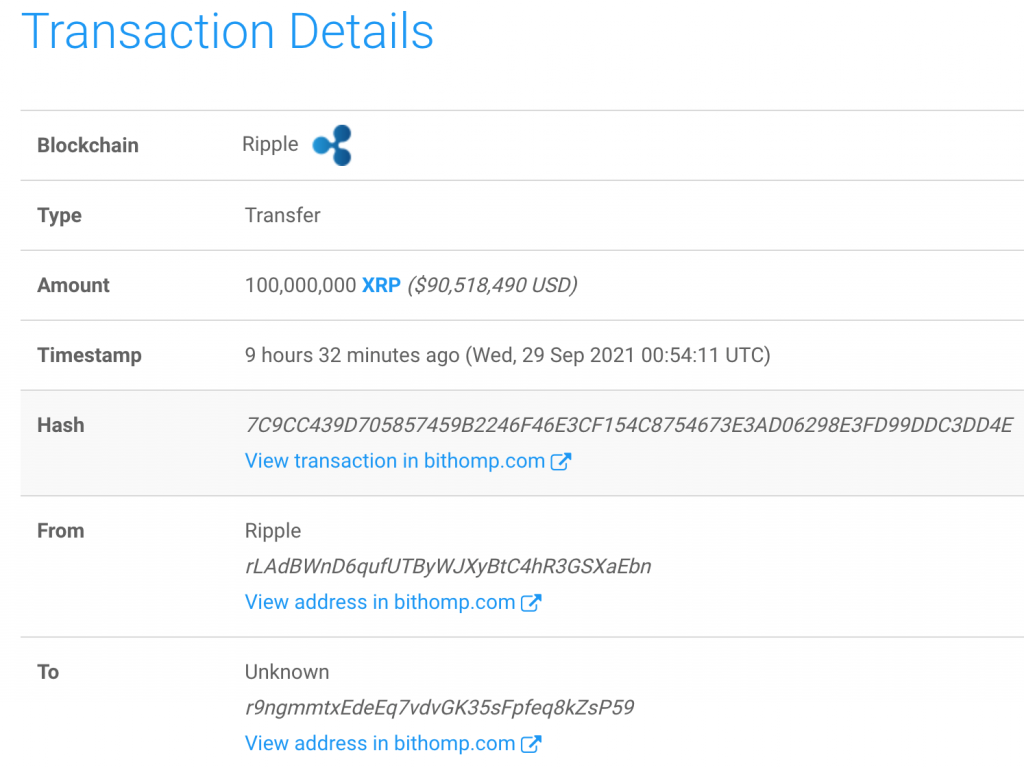Click the Blockchain row label
The height and width of the screenshot is (768, 1024).
click(87, 145)
